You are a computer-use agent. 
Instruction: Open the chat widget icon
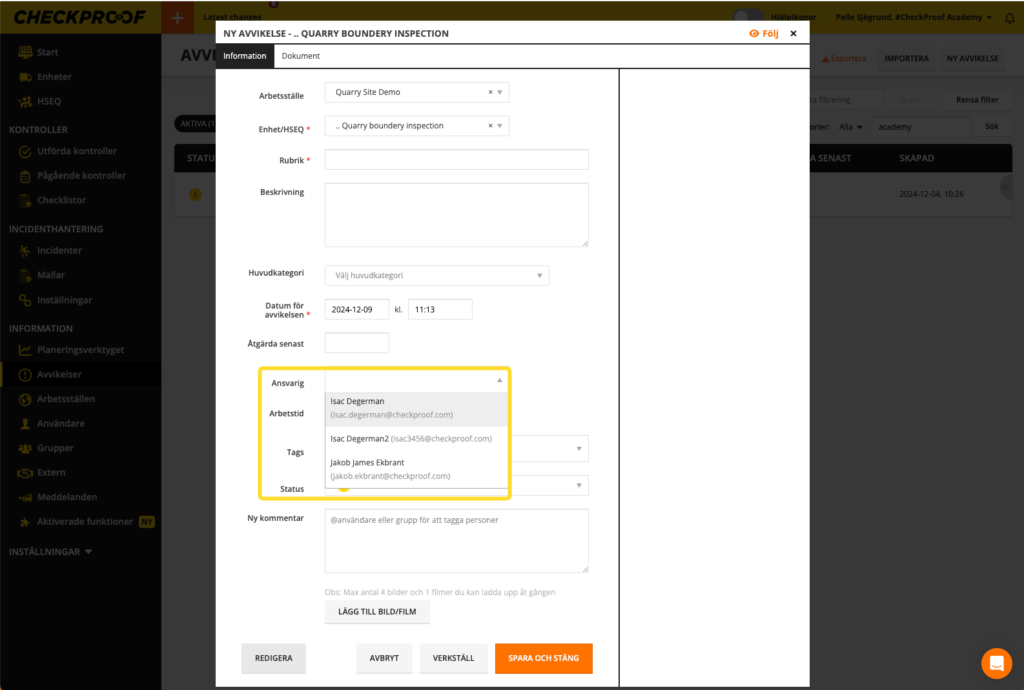(x=996, y=663)
